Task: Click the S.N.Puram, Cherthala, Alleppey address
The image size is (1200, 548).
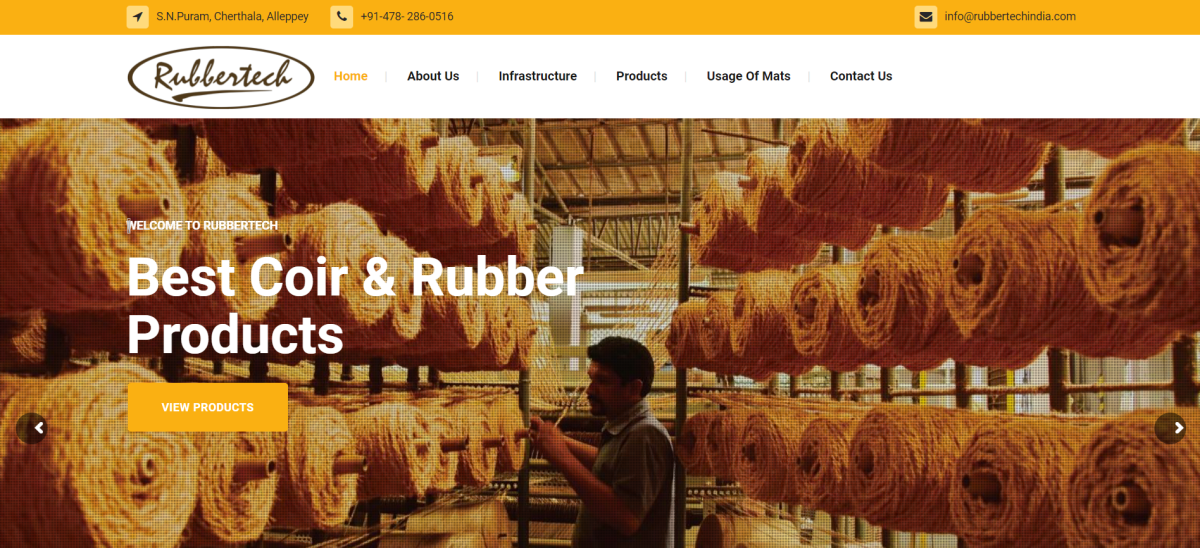Action: pyautogui.click(x=232, y=17)
